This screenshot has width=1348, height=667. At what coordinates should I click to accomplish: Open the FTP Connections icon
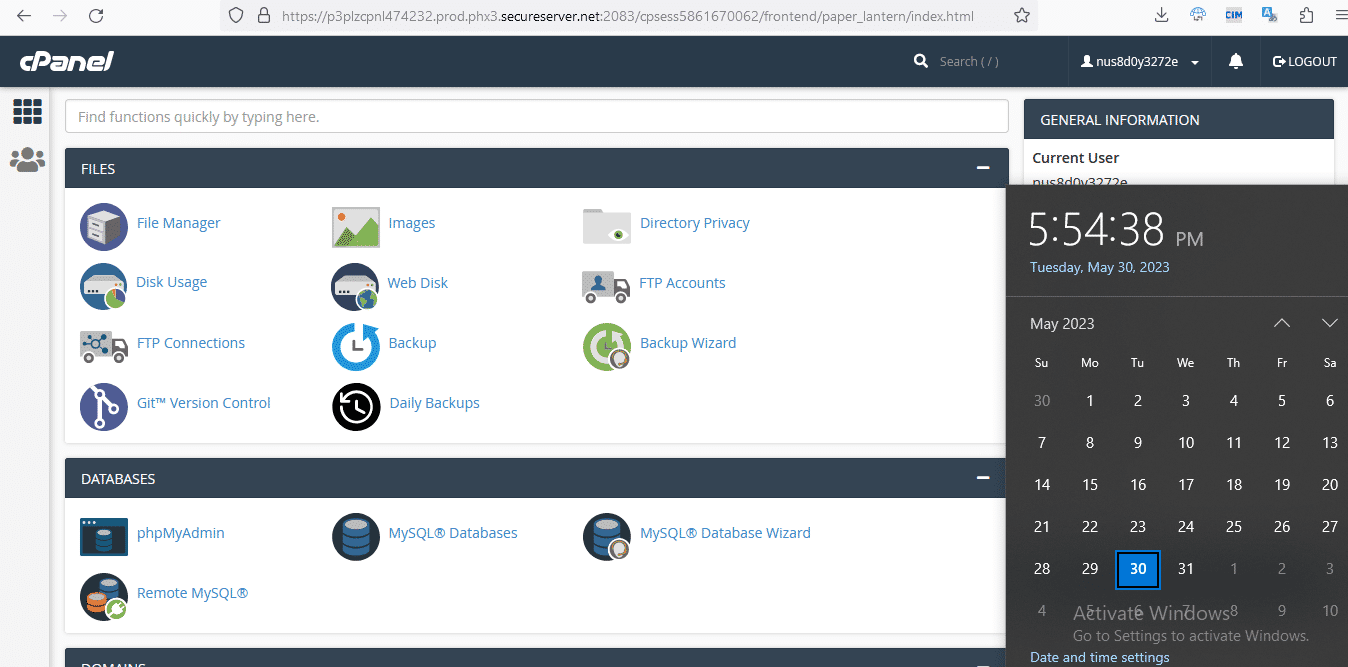(x=104, y=346)
